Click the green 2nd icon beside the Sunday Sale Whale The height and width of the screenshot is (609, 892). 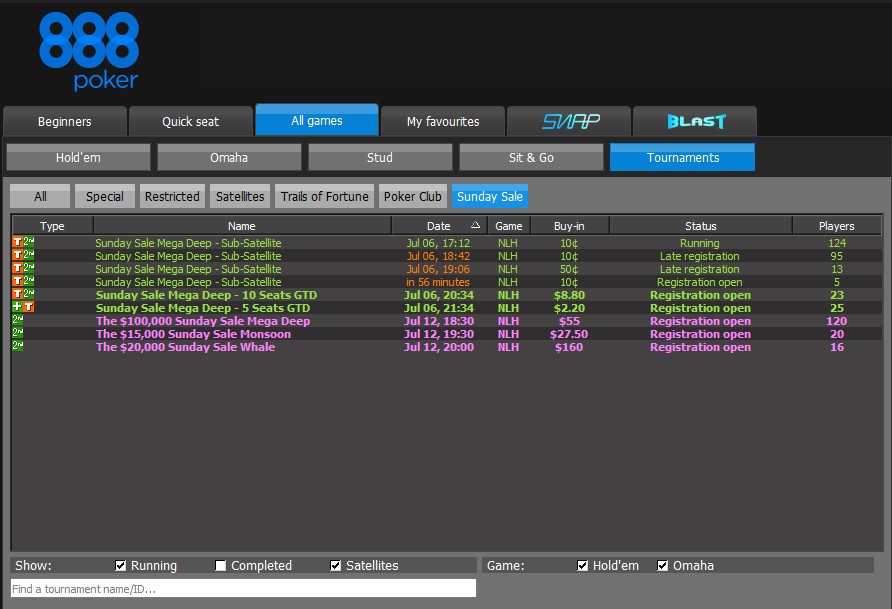click(x=18, y=347)
